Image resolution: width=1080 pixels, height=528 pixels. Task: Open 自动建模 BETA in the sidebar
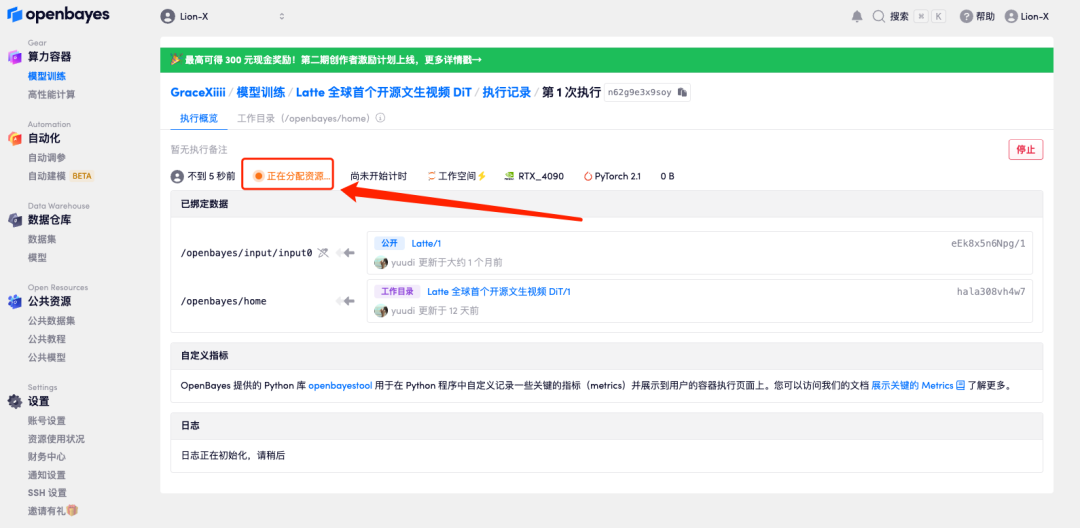click(60, 176)
